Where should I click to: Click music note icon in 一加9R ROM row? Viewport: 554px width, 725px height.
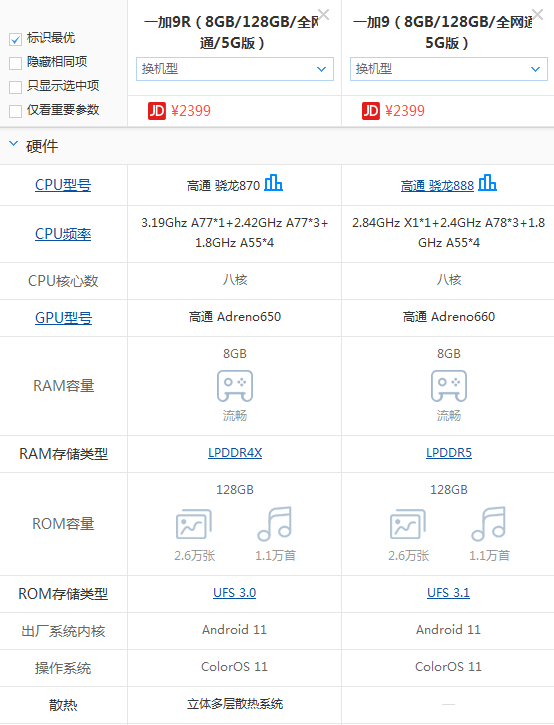tap(275, 524)
